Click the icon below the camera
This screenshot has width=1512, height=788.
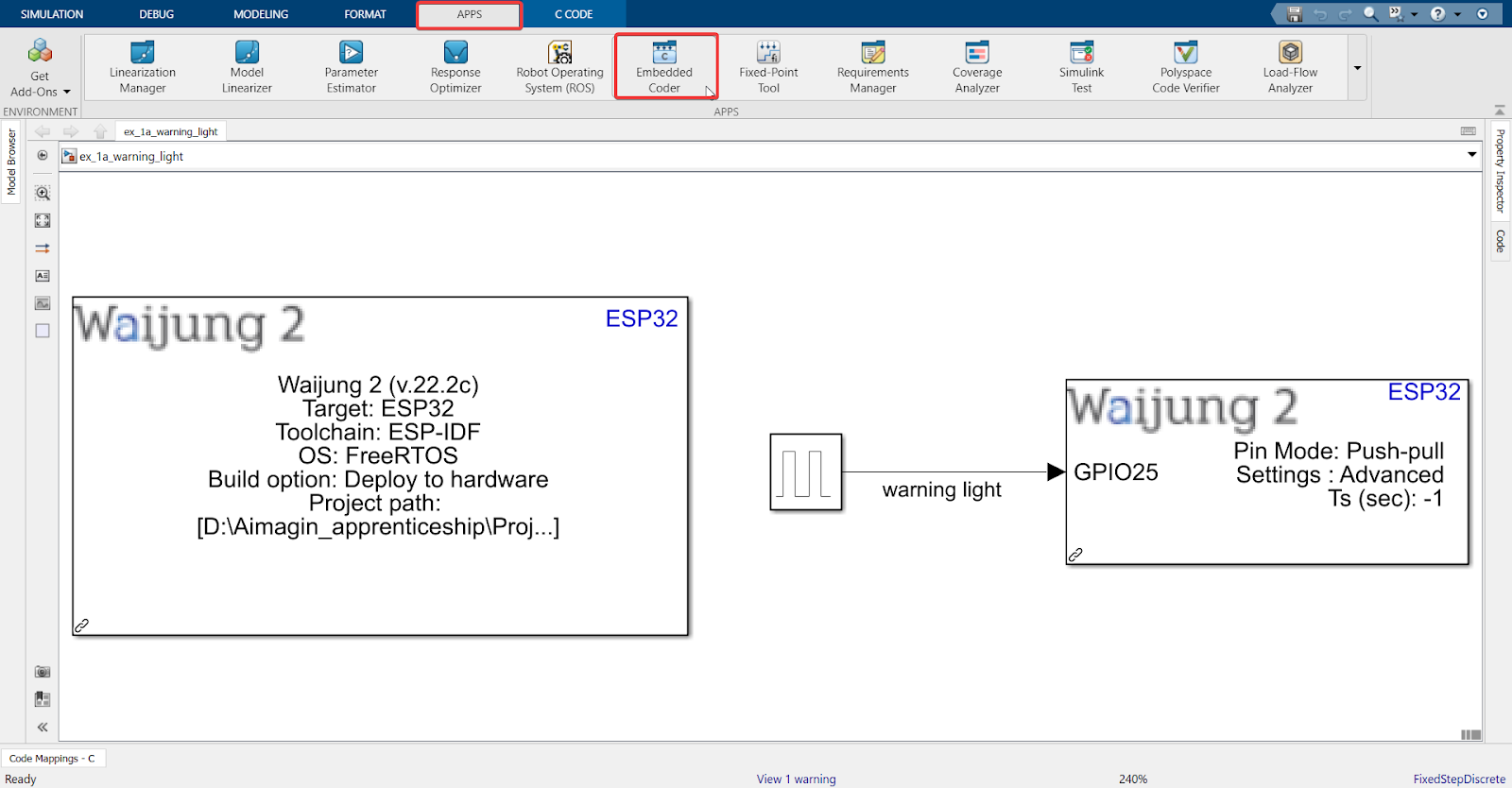(x=43, y=699)
